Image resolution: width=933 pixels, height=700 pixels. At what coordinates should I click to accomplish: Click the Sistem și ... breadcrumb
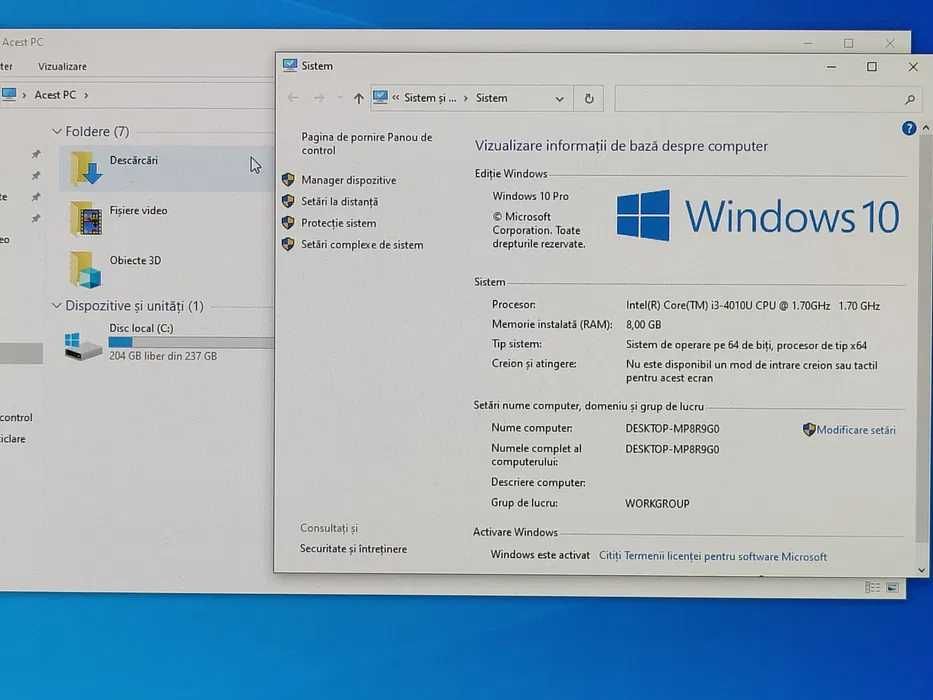[x=430, y=98]
